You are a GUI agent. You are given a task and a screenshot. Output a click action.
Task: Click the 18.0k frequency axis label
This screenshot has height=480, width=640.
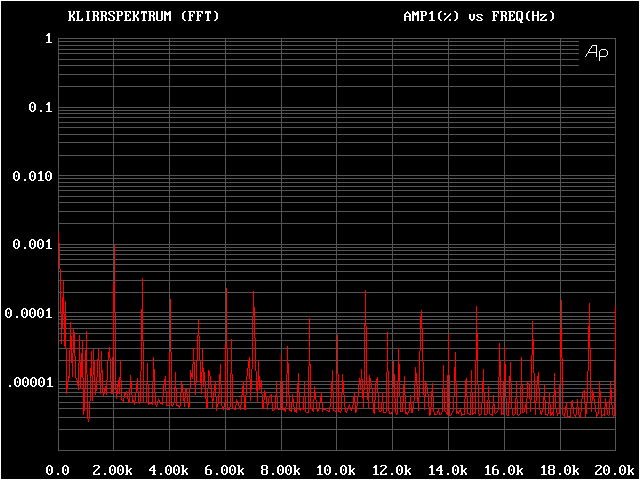(x=561, y=469)
